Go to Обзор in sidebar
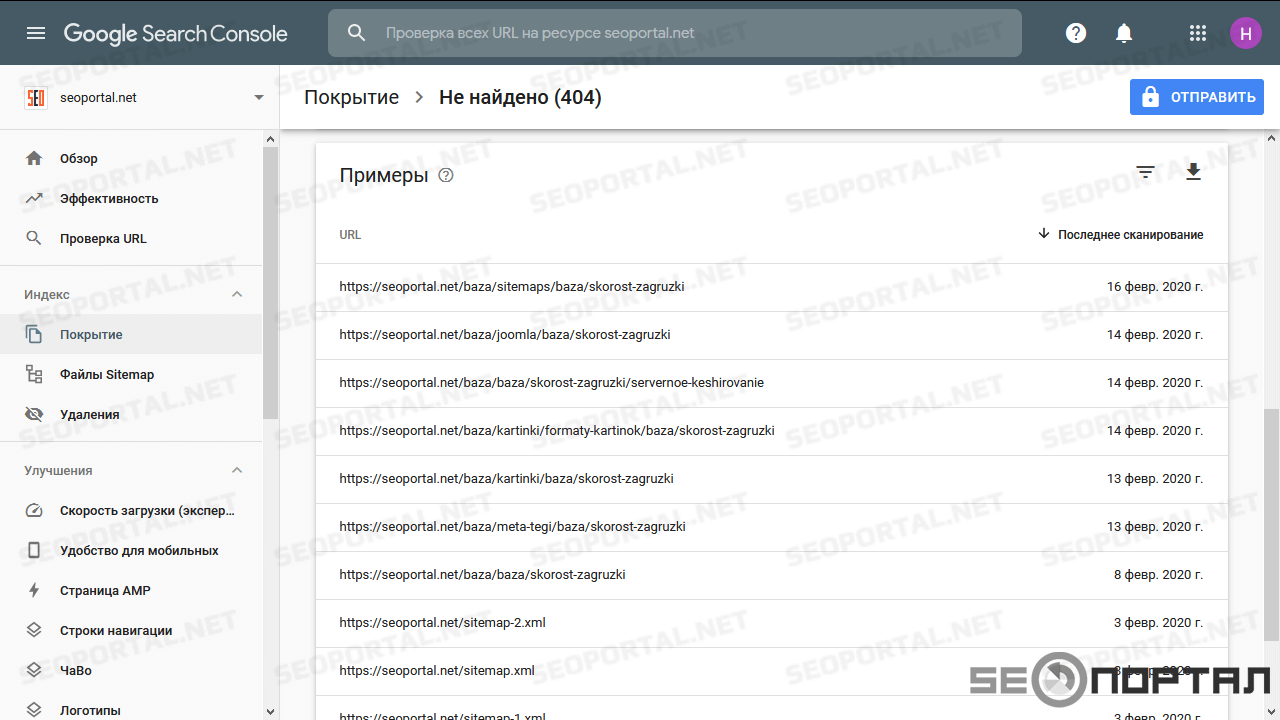1280x720 pixels. point(79,158)
